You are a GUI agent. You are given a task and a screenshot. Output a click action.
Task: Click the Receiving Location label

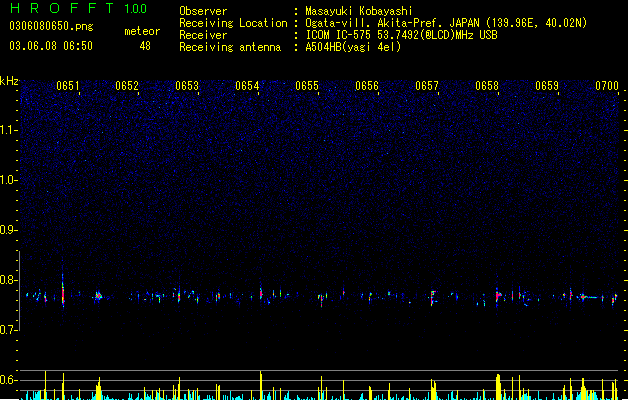(233, 23)
